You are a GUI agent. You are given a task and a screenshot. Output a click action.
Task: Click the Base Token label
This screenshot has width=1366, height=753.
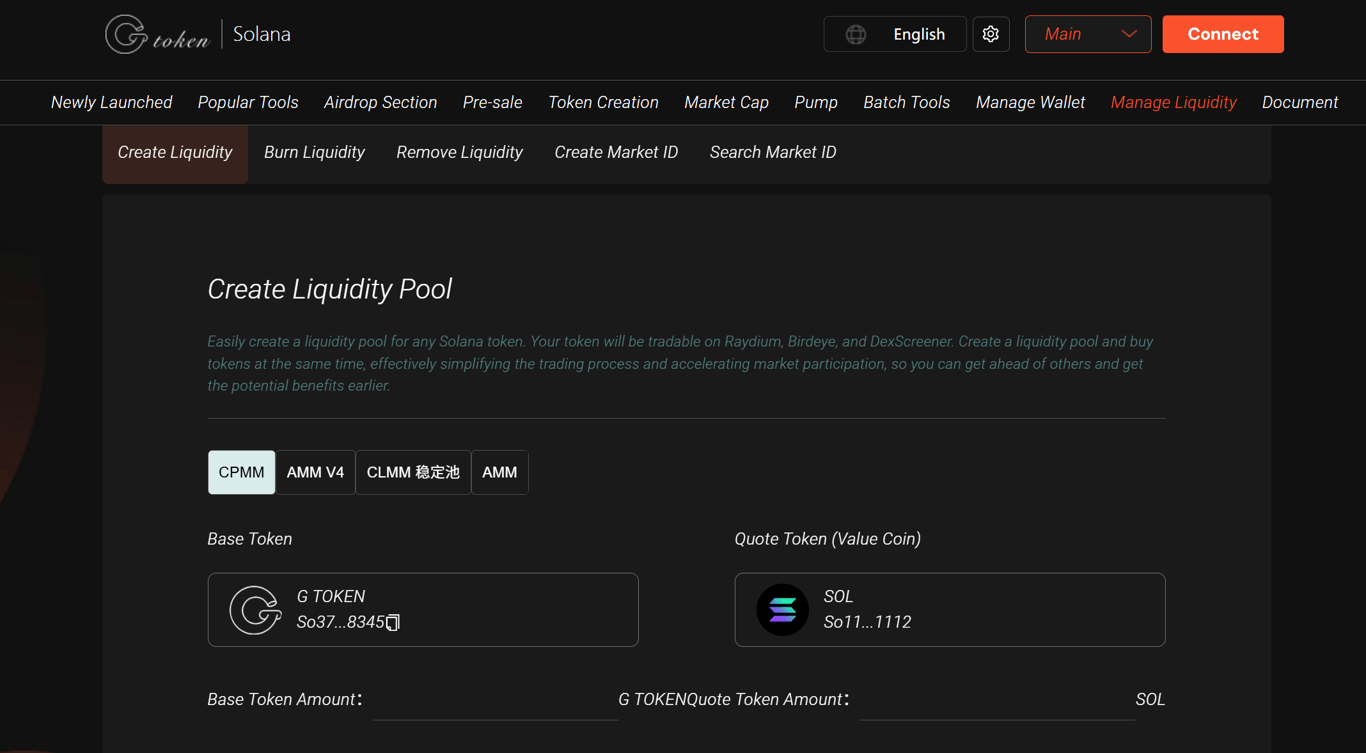[250, 539]
